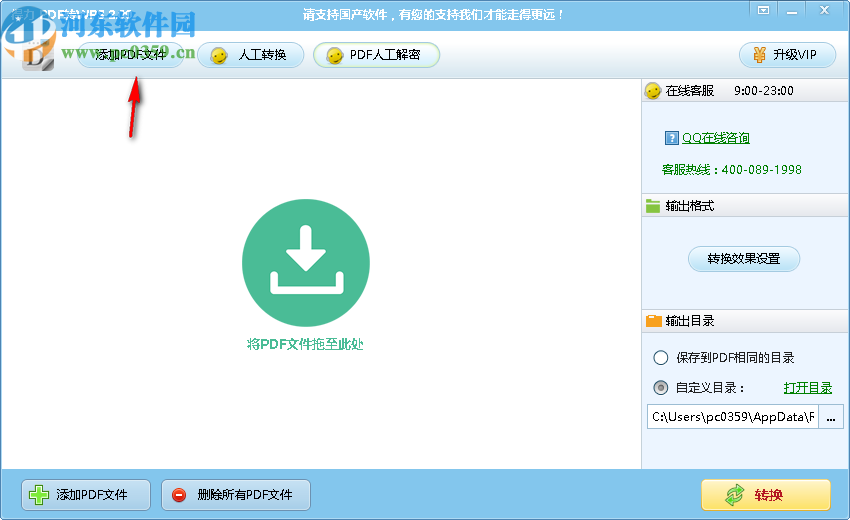Click the green plus icon on 添加PDF文件

click(x=39, y=495)
